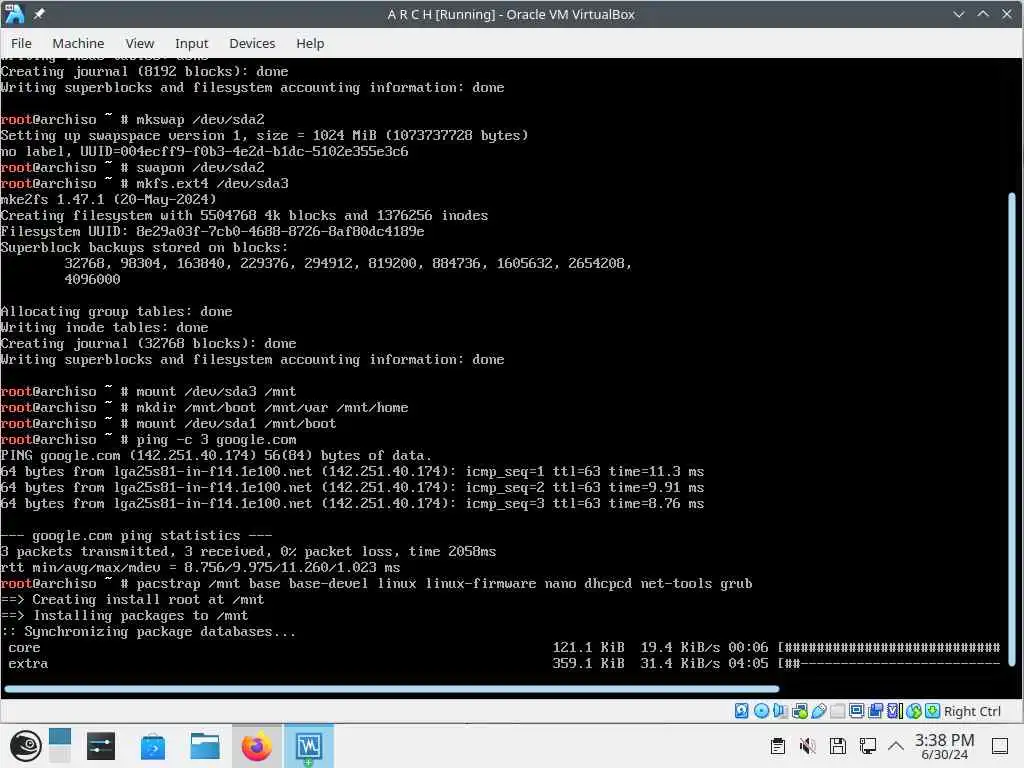The width and height of the screenshot is (1024, 768).
Task: Click the removable disk tray icon
Action: (x=838, y=746)
